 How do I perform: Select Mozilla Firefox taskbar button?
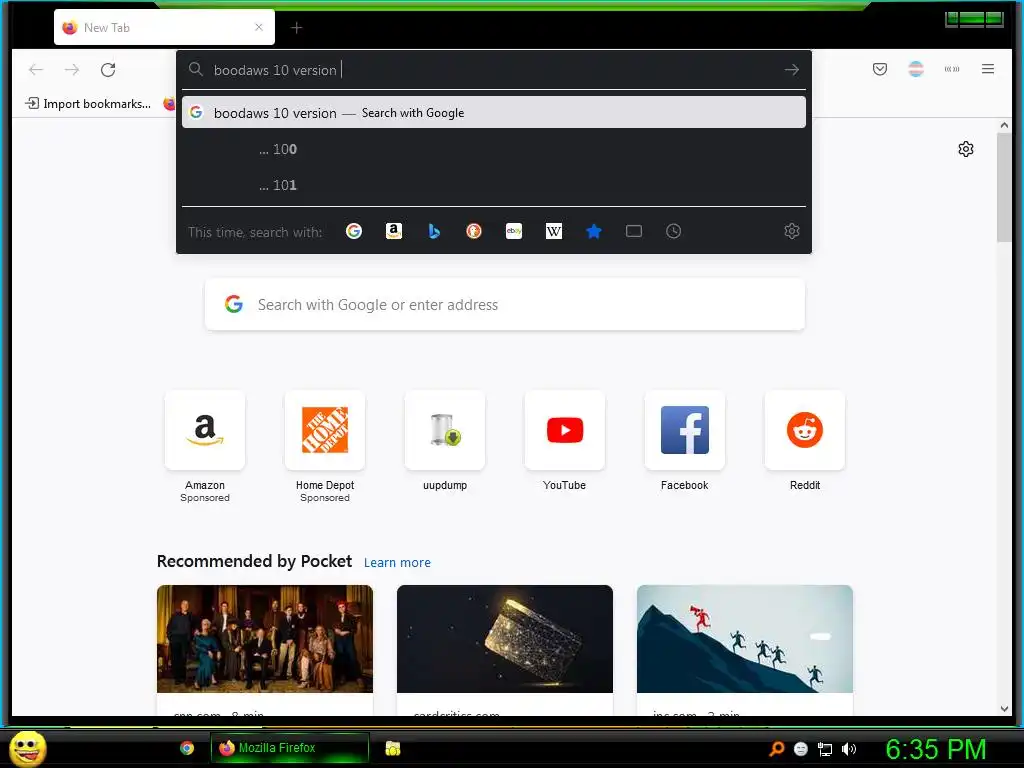(289, 748)
